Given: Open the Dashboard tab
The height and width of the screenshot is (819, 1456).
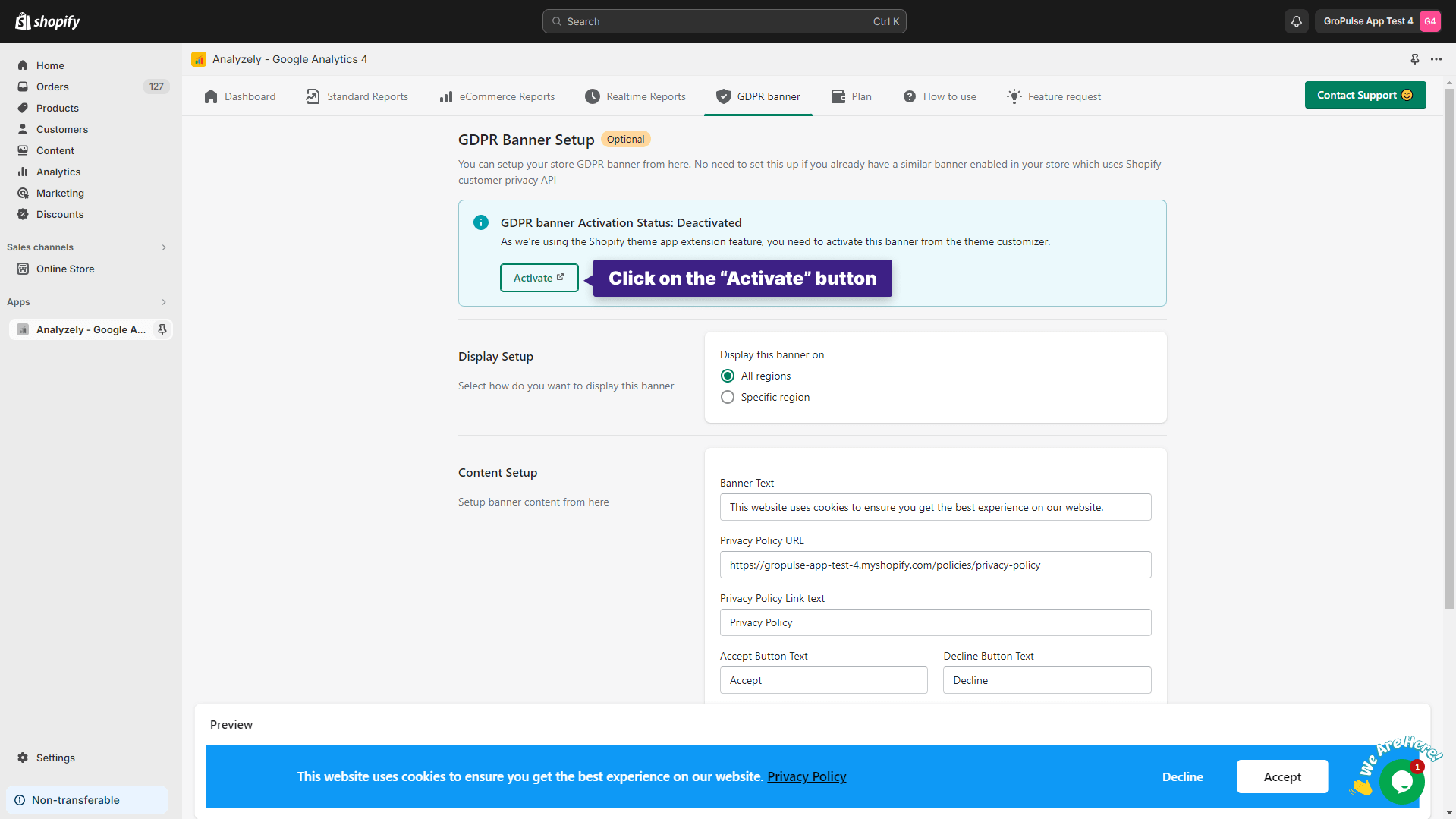Looking at the screenshot, I should tap(240, 96).
